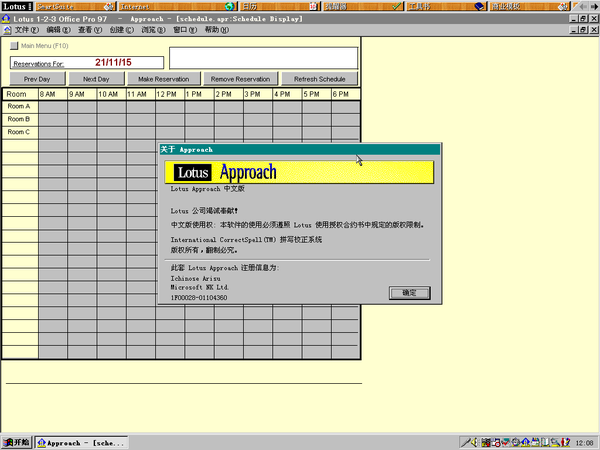The height and width of the screenshot is (450, 600).
Task: Click the 关于 Approach dialog title bar
Action: pos(300,150)
